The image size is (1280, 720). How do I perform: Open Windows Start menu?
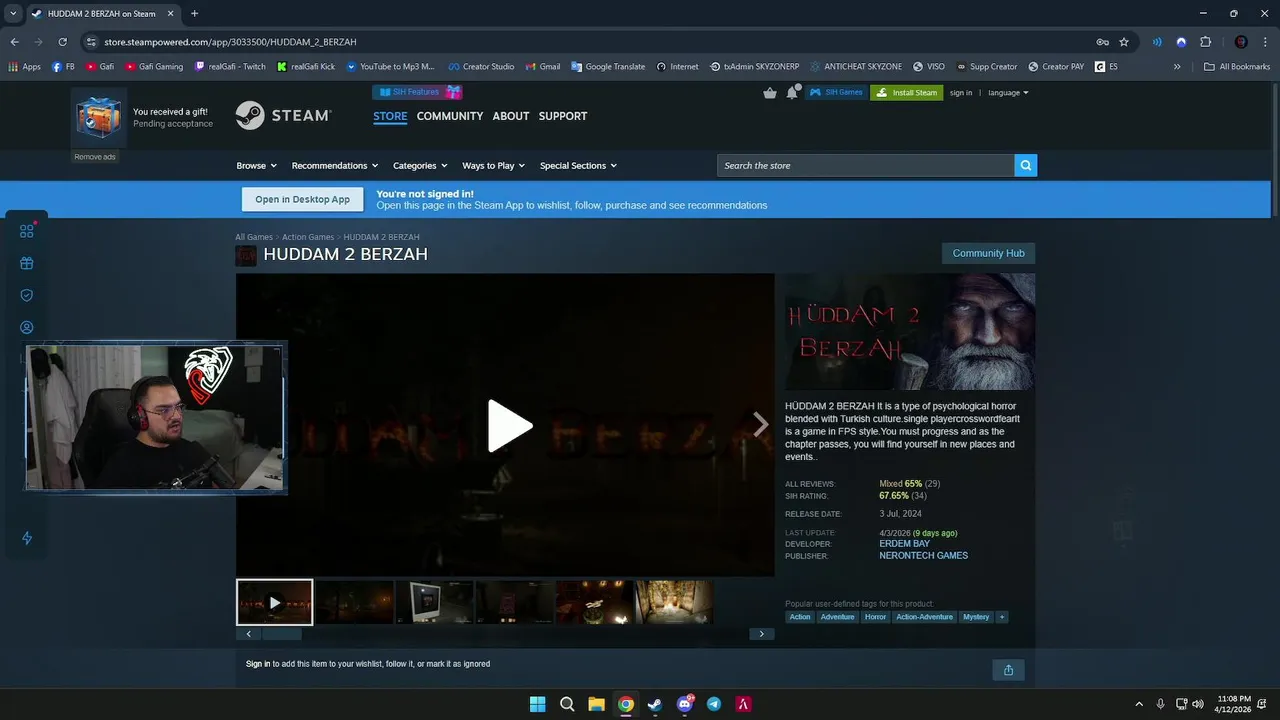[x=537, y=704]
